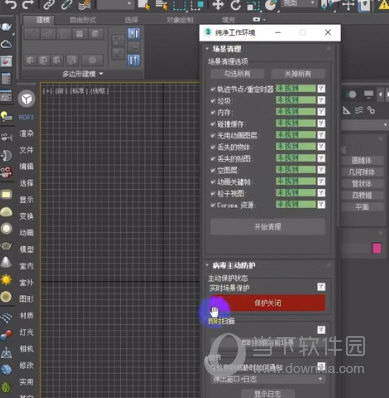Click the teapot icon in left sidebar
This screenshot has width=389, height=398.
tap(6, 26)
